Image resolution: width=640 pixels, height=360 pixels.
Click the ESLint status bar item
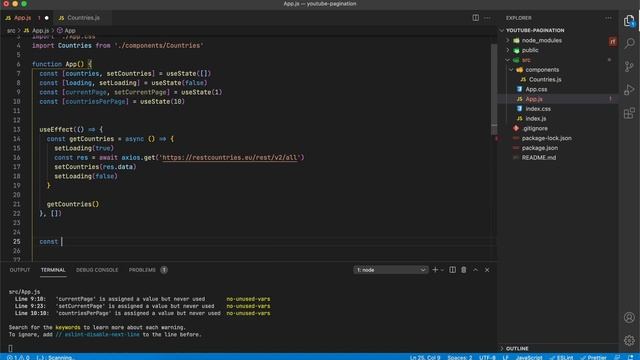[561, 357]
